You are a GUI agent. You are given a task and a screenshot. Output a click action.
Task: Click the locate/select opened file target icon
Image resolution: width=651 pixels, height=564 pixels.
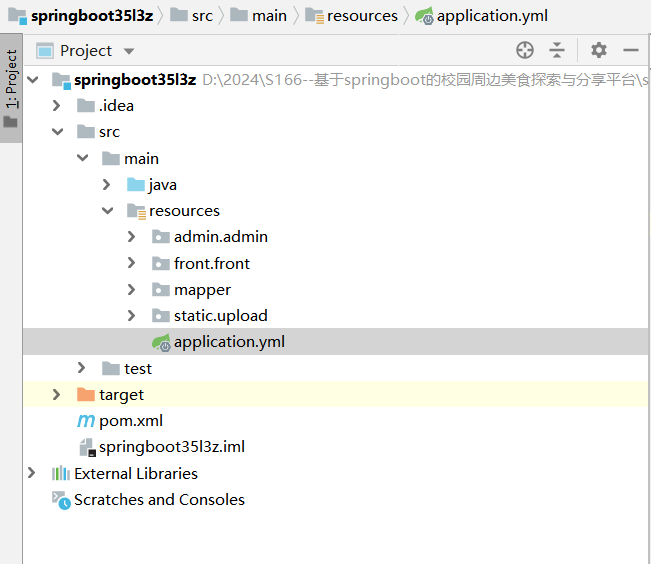click(525, 50)
